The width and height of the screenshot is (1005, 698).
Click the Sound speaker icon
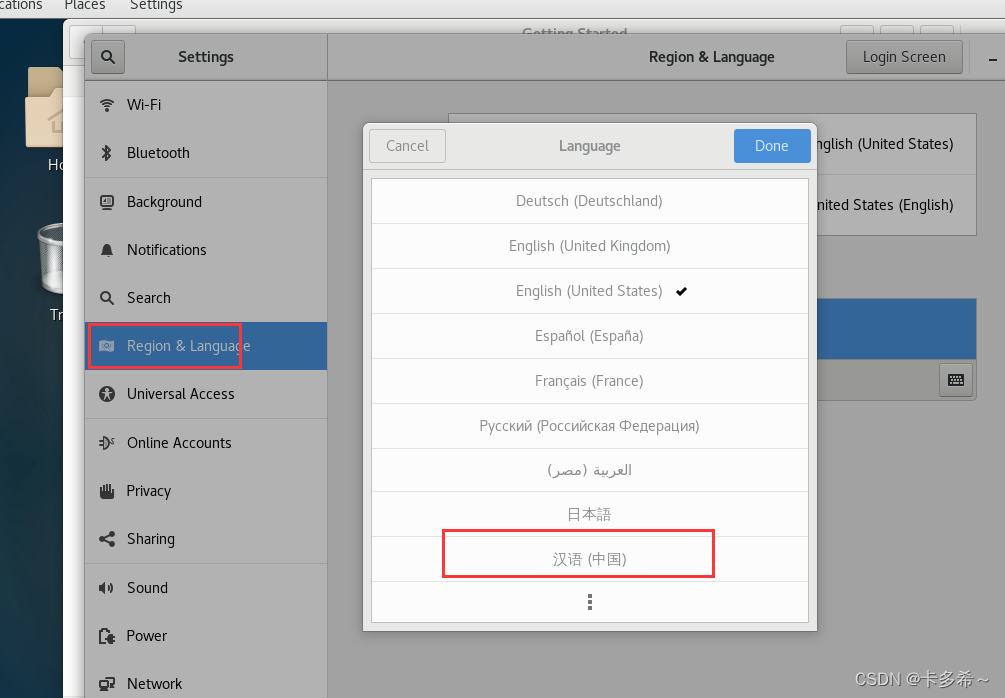pyautogui.click(x=106, y=588)
